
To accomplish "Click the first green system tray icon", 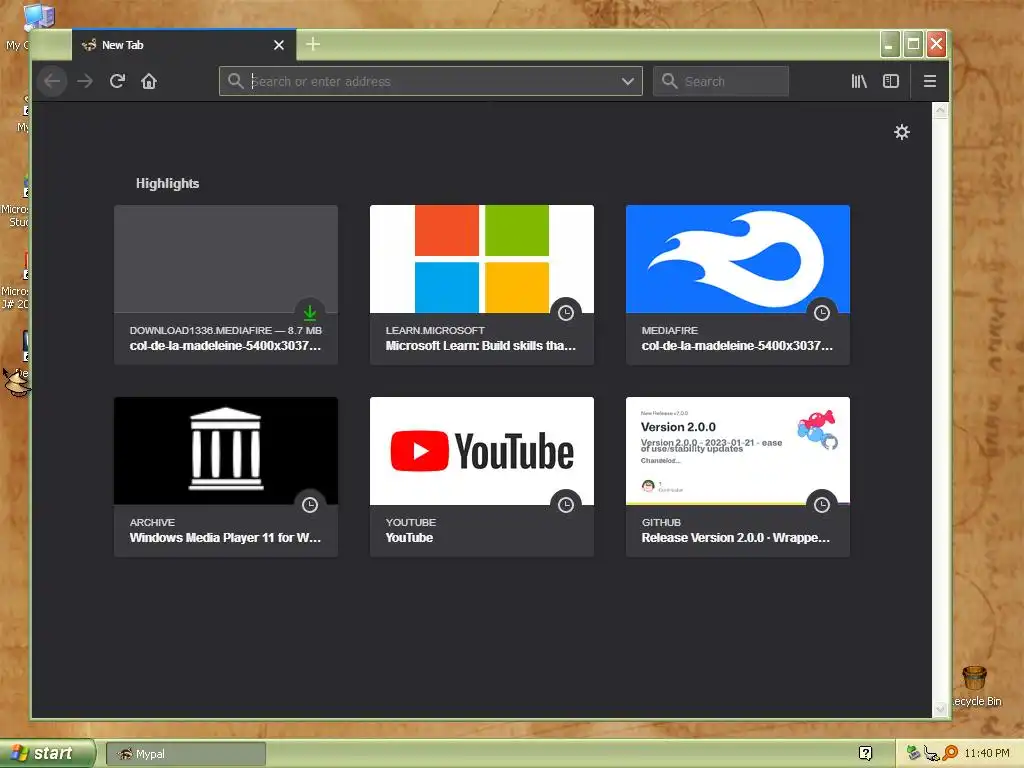I will (x=913, y=754).
